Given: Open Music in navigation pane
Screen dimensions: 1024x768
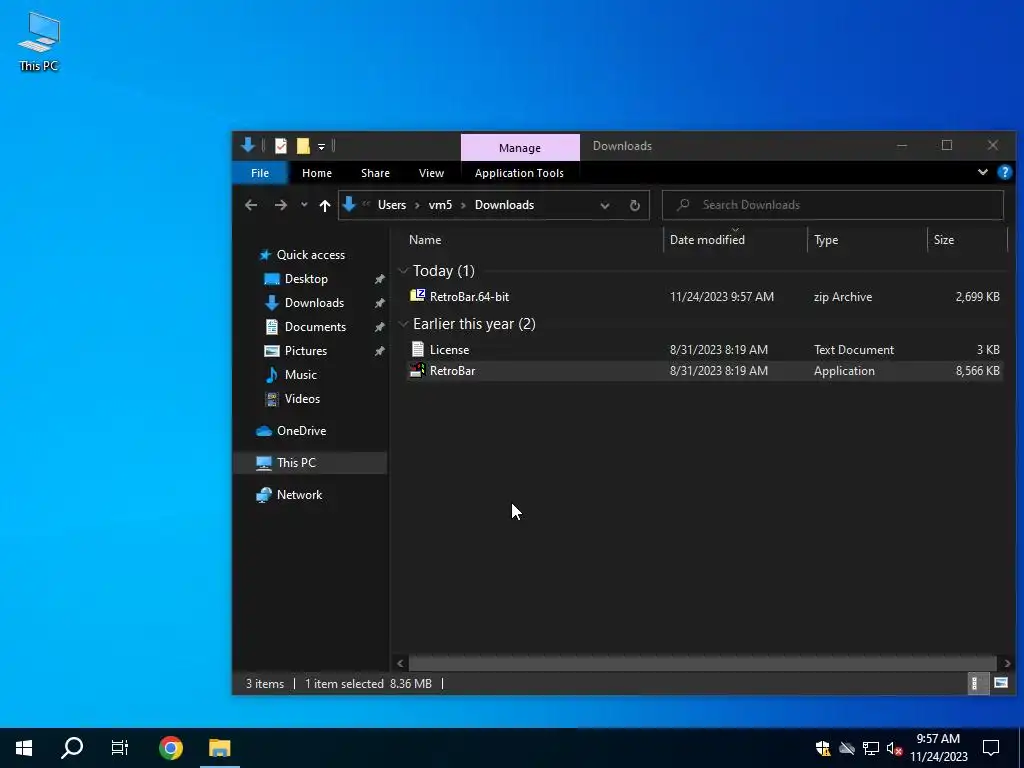Looking at the screenshot, I should click(300, 375).
